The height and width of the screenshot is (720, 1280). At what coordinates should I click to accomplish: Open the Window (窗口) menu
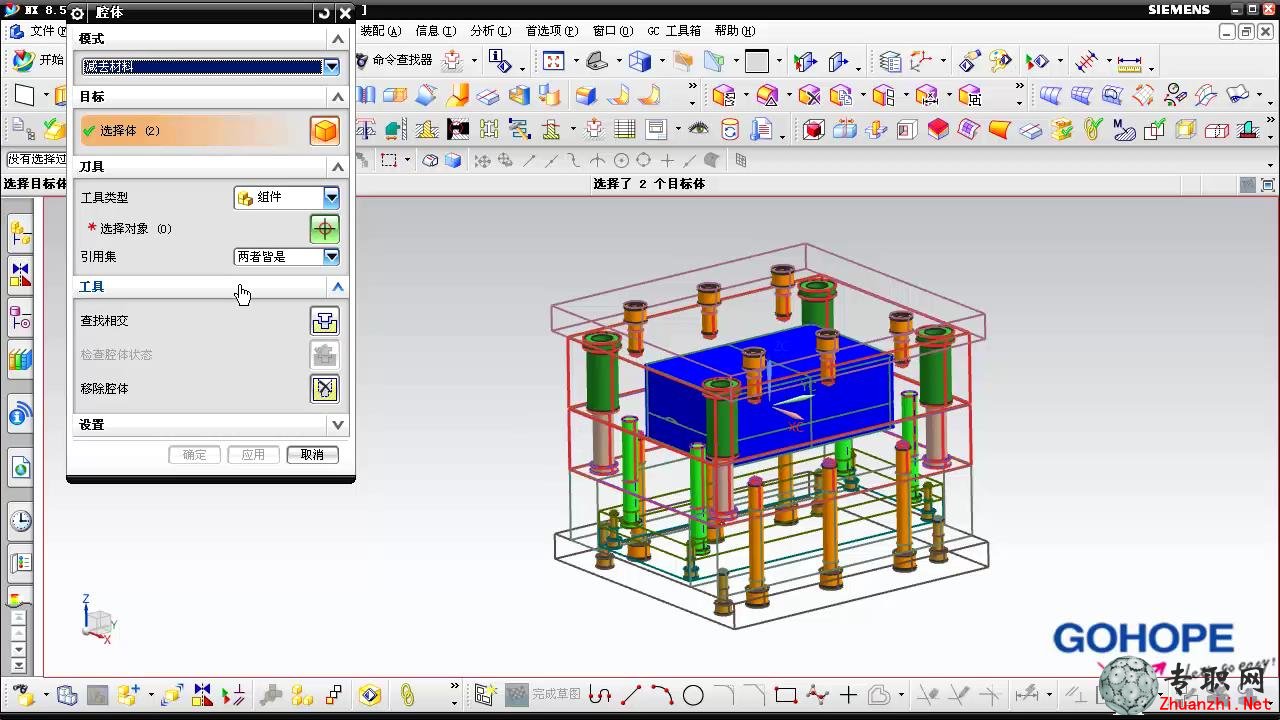pos(612,31)
